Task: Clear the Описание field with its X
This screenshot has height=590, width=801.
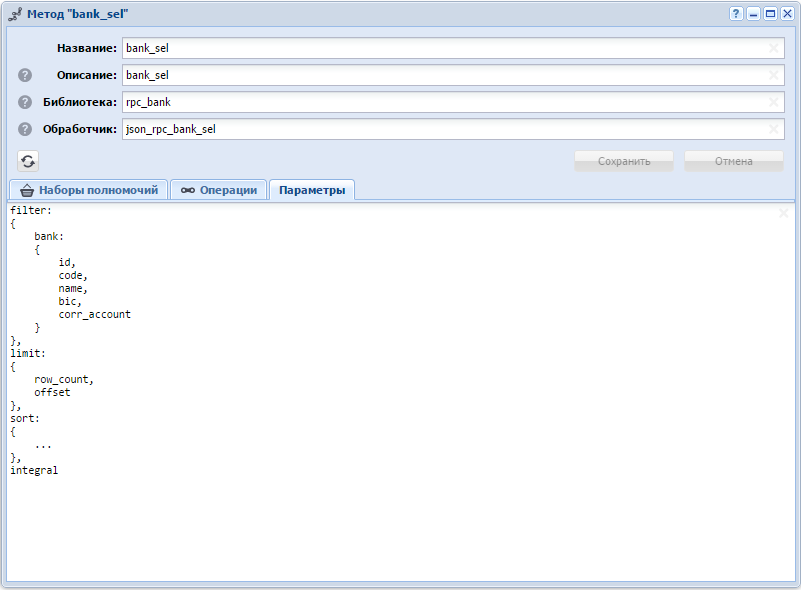Action: (x=773, y=75)
